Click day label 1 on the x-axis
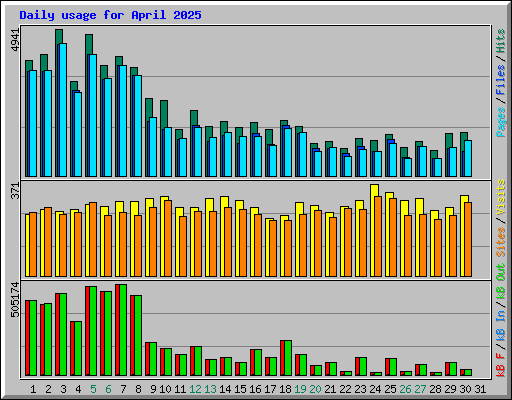Image resolution: width=512 pixels, height=400 pixels. (33, 389)
